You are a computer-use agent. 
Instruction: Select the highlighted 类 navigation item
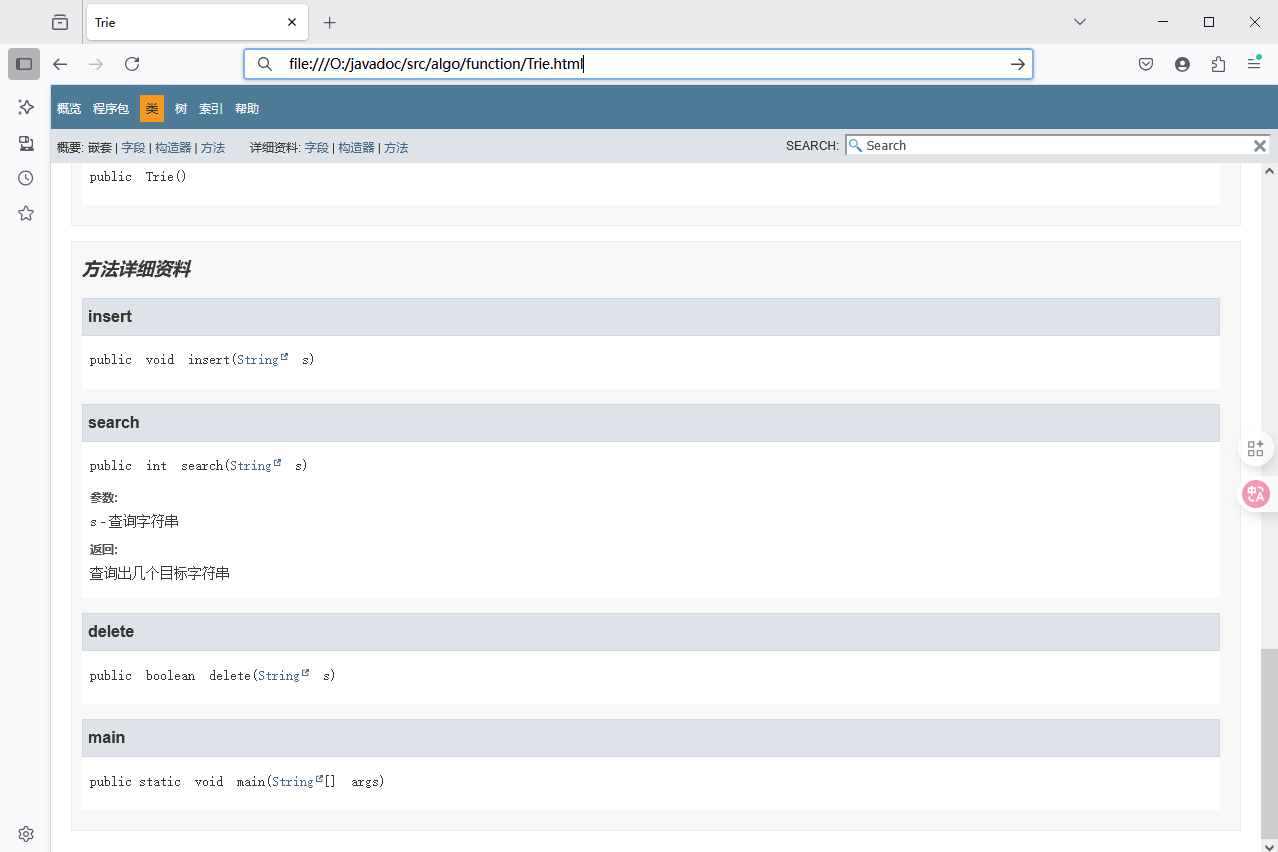click(152, 108)
